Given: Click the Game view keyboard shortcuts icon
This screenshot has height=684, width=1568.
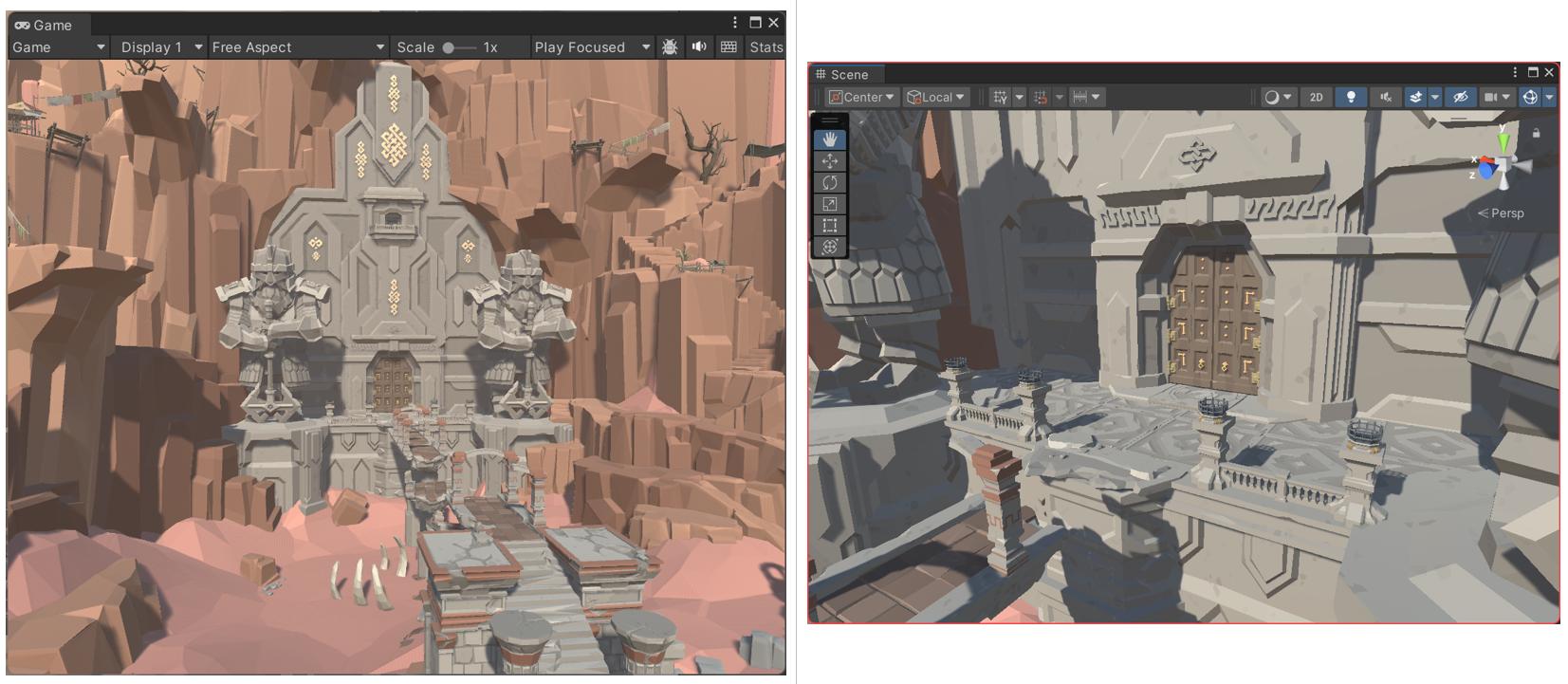Looking at the screenshot, I should pyautogui.click(x=729, y=46).
